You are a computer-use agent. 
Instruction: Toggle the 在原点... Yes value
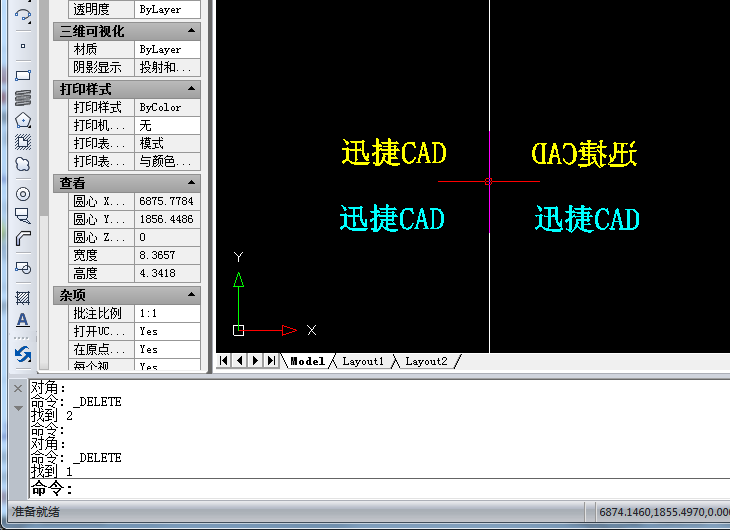click(167, 349)
